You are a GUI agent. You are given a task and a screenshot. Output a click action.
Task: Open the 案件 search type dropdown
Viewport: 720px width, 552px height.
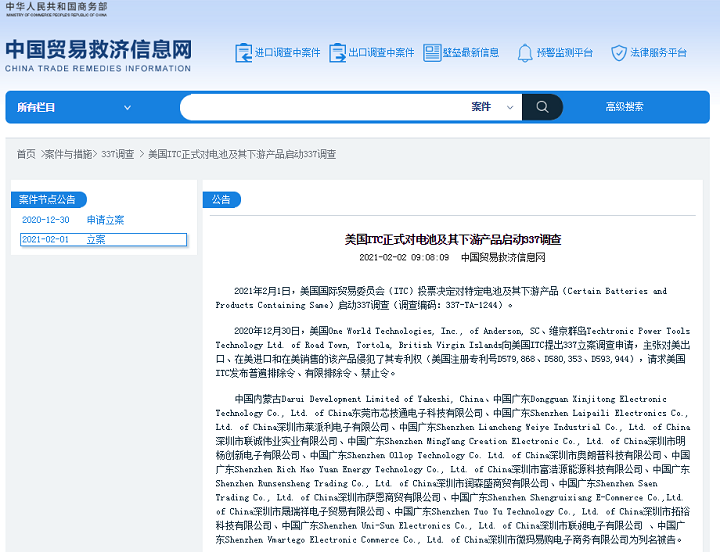click(x=493, y=107)
